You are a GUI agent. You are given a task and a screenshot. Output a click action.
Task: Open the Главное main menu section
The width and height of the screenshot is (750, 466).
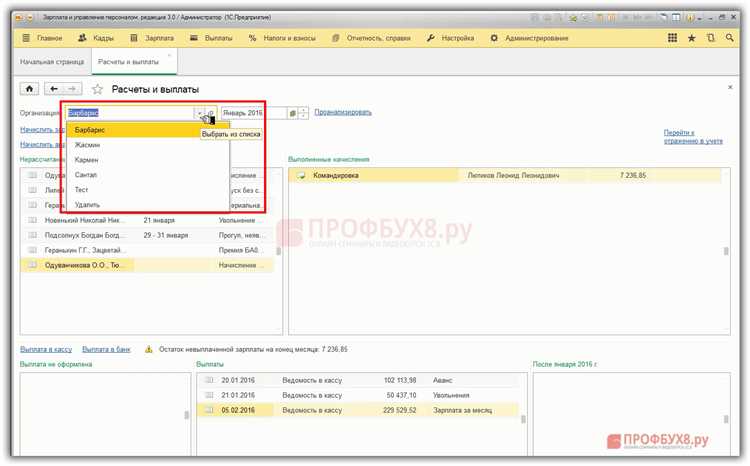42,38
